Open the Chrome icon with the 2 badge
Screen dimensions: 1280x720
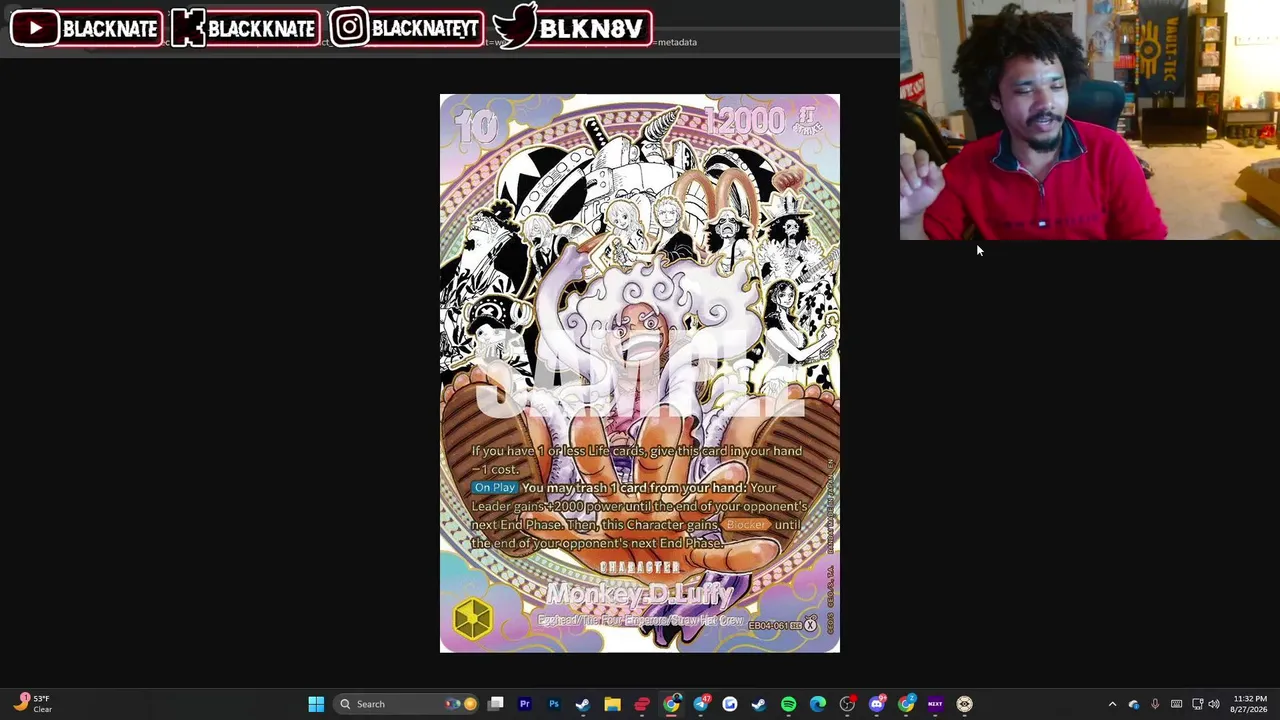[906, 704]
